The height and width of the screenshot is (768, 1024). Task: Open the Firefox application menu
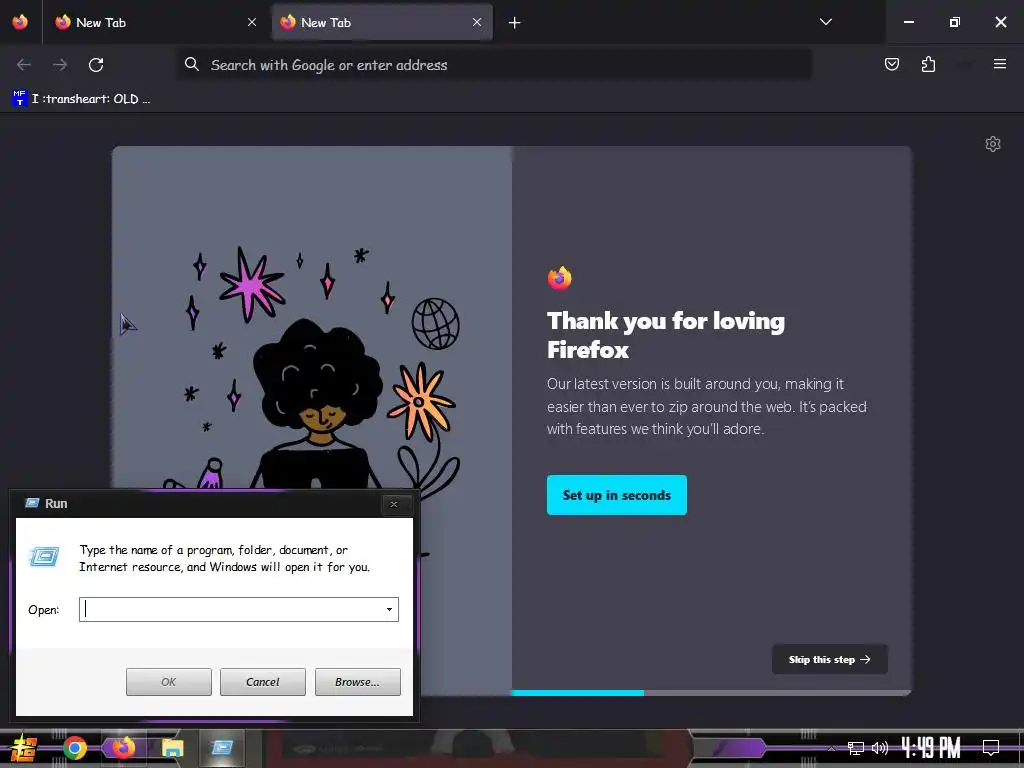[999, 64]
